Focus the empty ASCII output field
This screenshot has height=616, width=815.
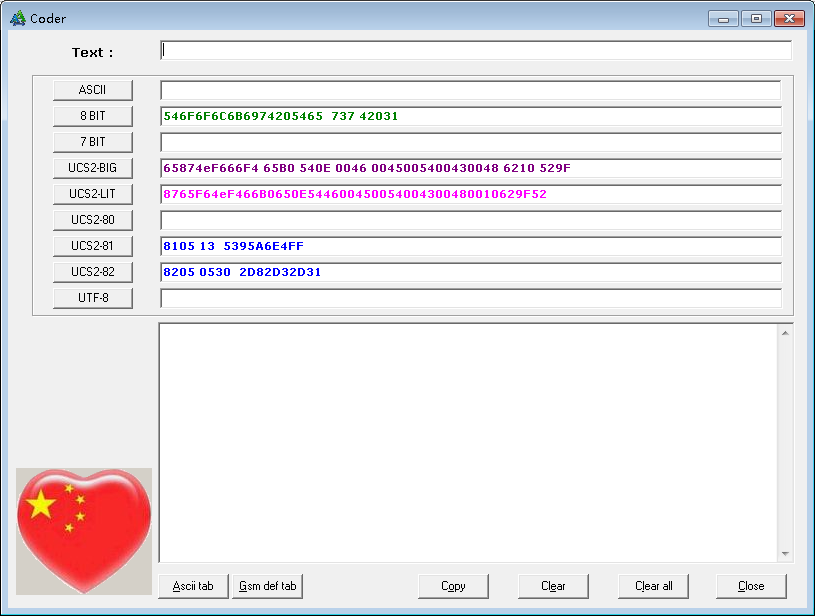pyautogui.click(x=470, y=90)
